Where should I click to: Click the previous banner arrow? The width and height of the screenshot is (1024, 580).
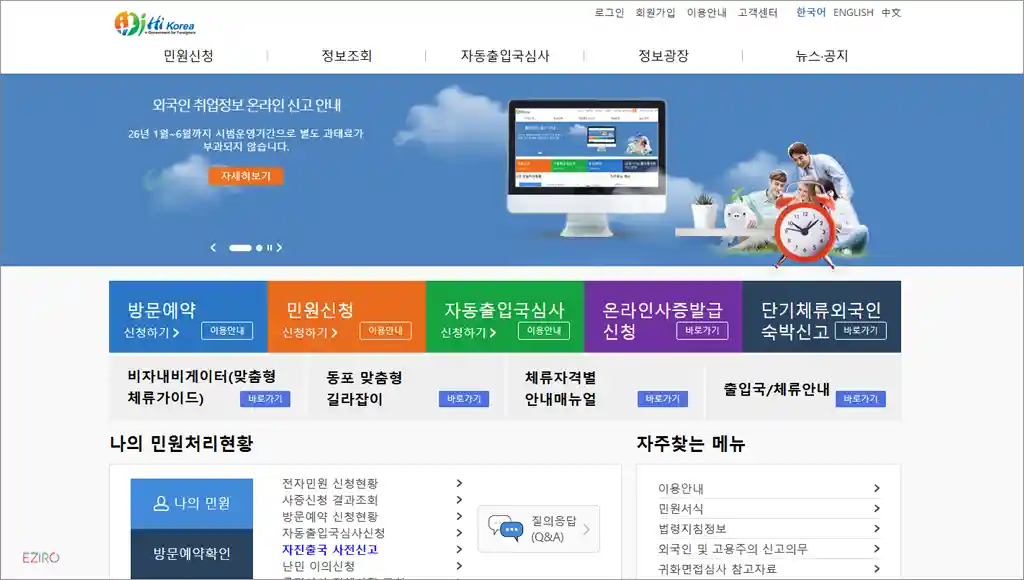coord(213,247)
